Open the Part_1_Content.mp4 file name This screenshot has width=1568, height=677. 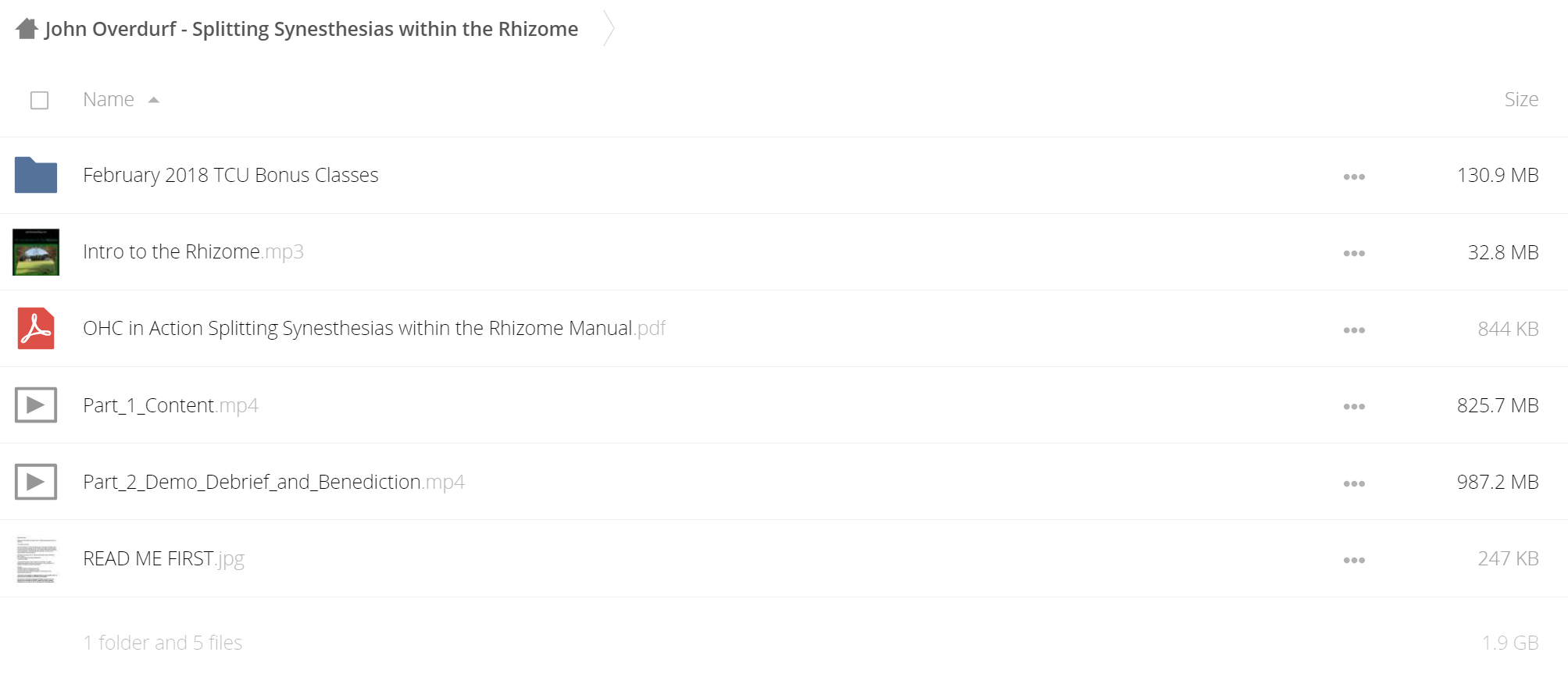click(x=170, y=405)
